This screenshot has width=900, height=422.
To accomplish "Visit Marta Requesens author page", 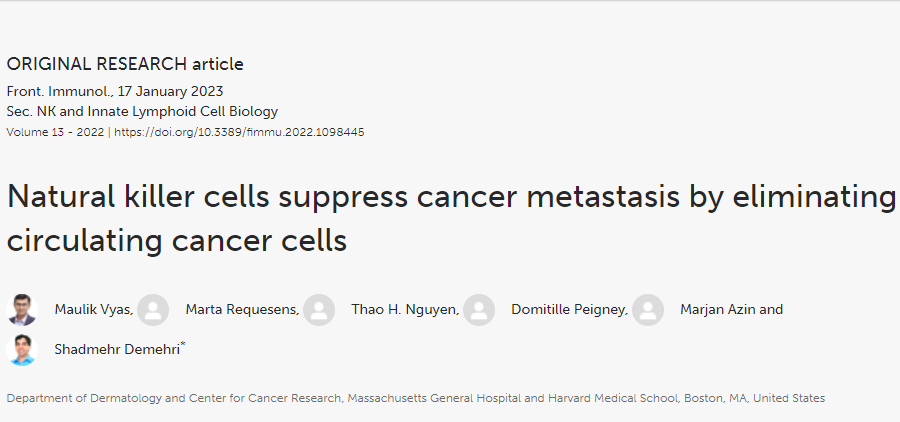I will pos(241,310).
